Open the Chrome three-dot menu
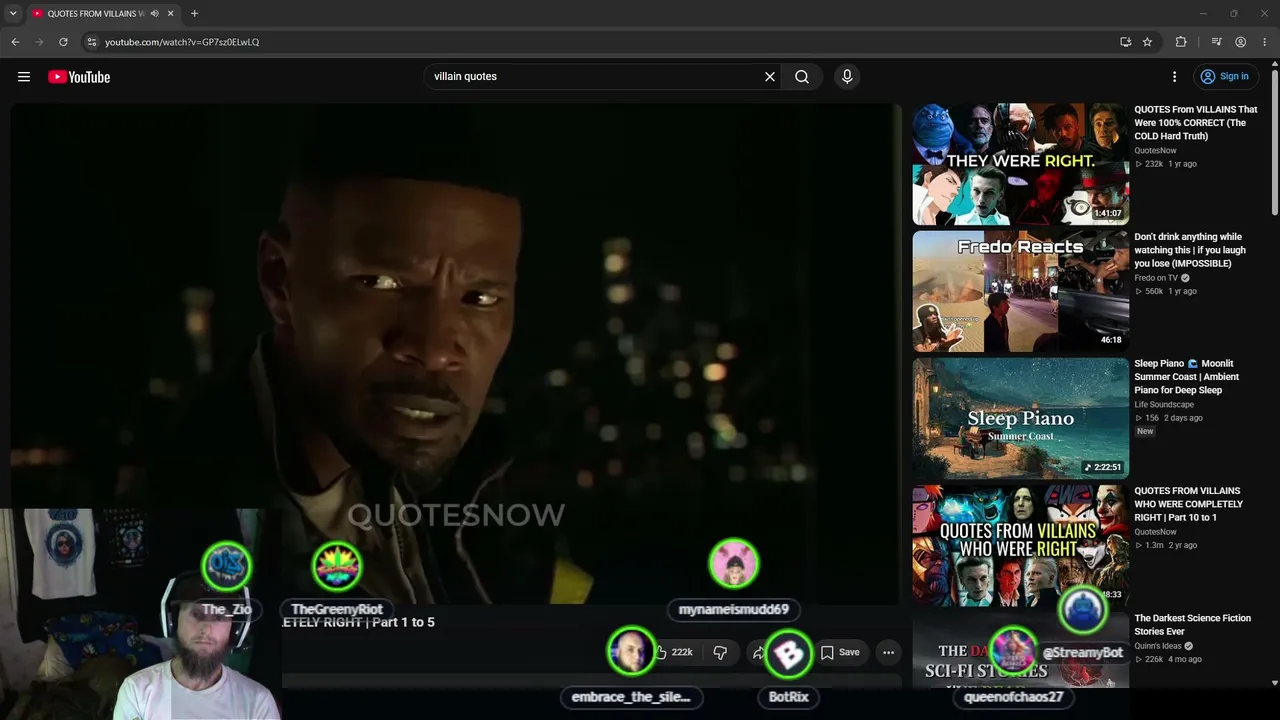1280x720 pixels. tap(1266, 42)
